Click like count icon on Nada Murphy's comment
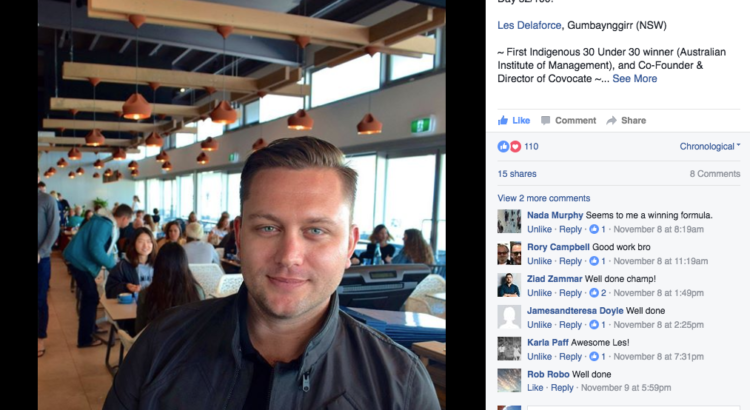Viewport: 750px width, 410px height. pos(594,229)
